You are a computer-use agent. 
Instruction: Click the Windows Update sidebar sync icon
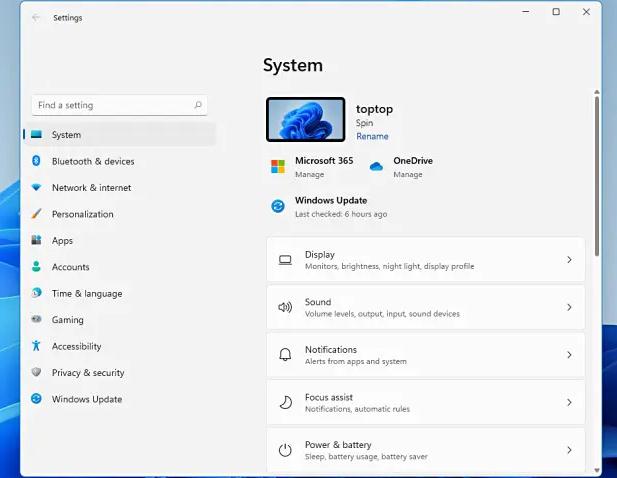(36, 399)
